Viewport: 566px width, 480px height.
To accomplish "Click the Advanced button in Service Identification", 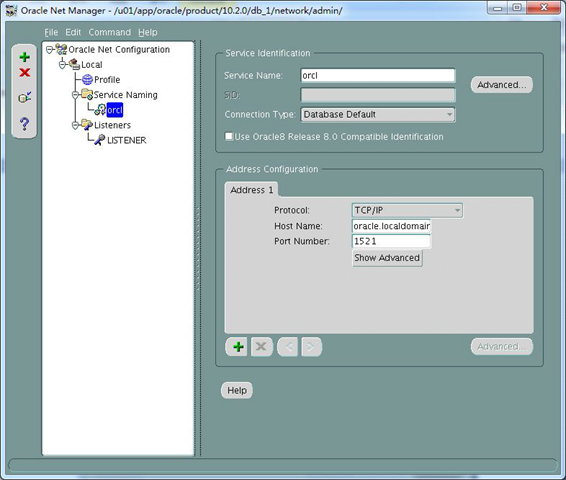I will tap(502, 85).
